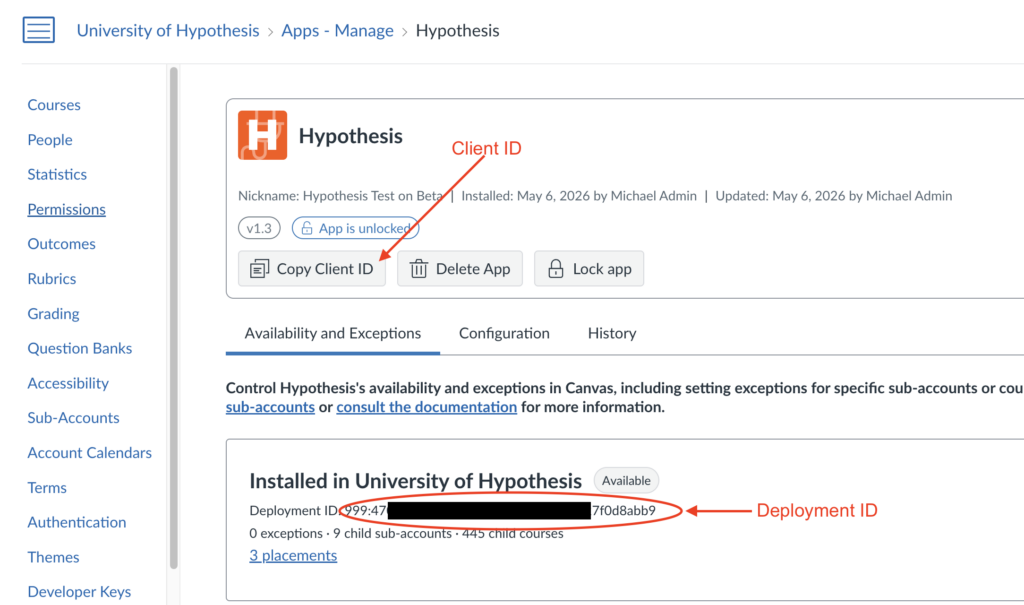
Task: Switch to the History tab
Action: pos(612,333)
